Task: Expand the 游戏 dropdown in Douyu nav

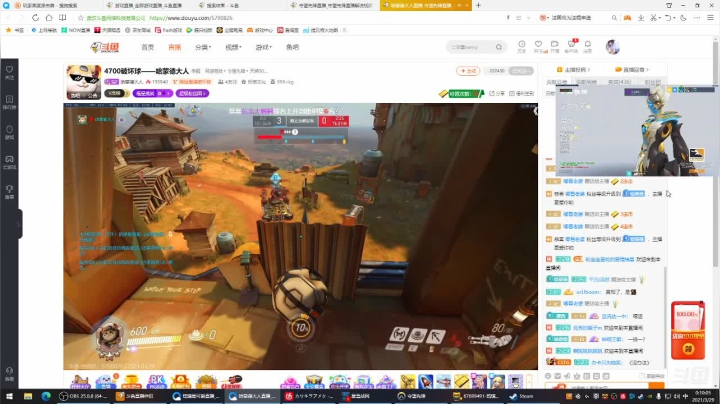Action: [264, 47]
